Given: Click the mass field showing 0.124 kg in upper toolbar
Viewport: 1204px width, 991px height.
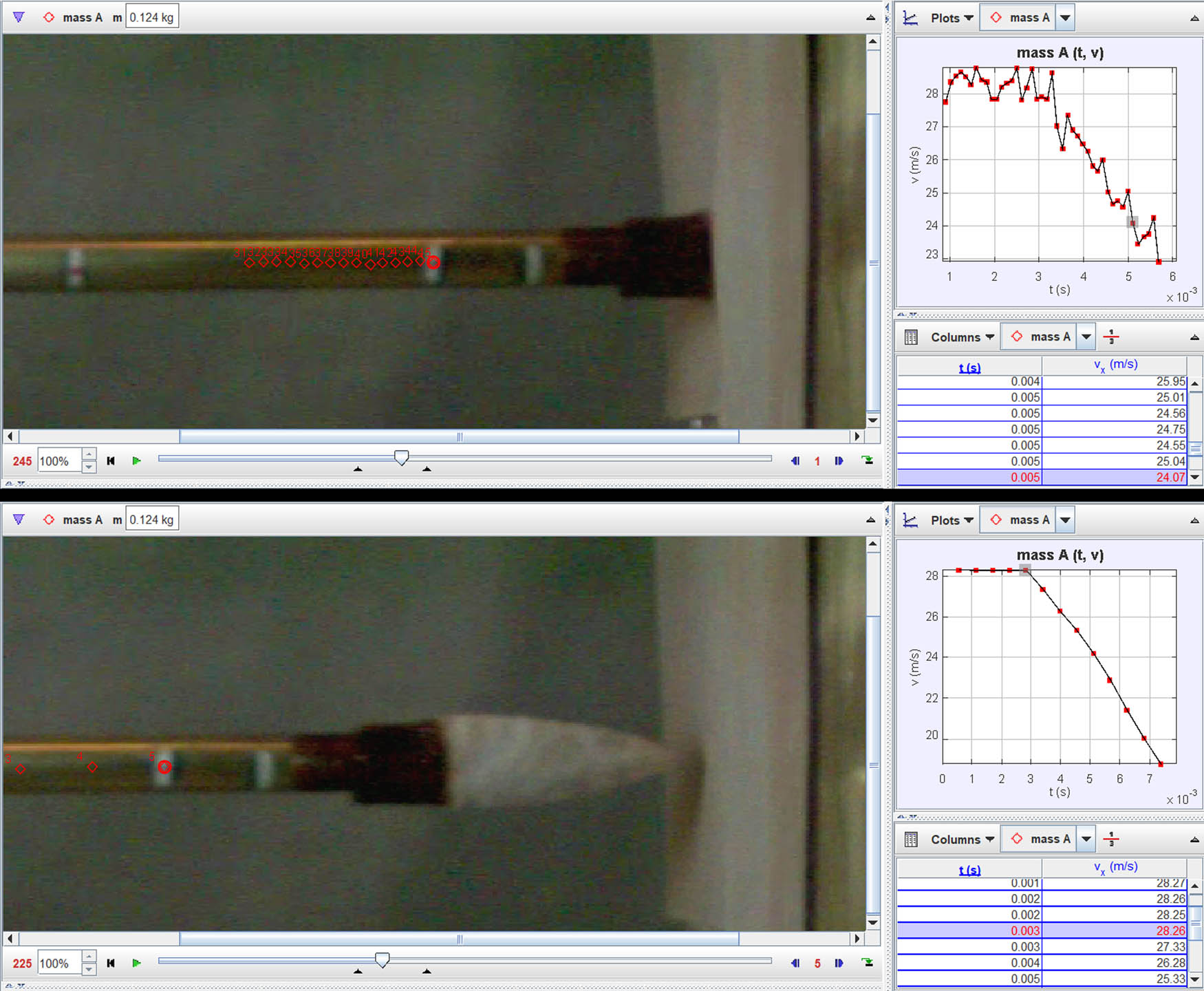Looking at the screenshot, I should click(x=152, y=17).
